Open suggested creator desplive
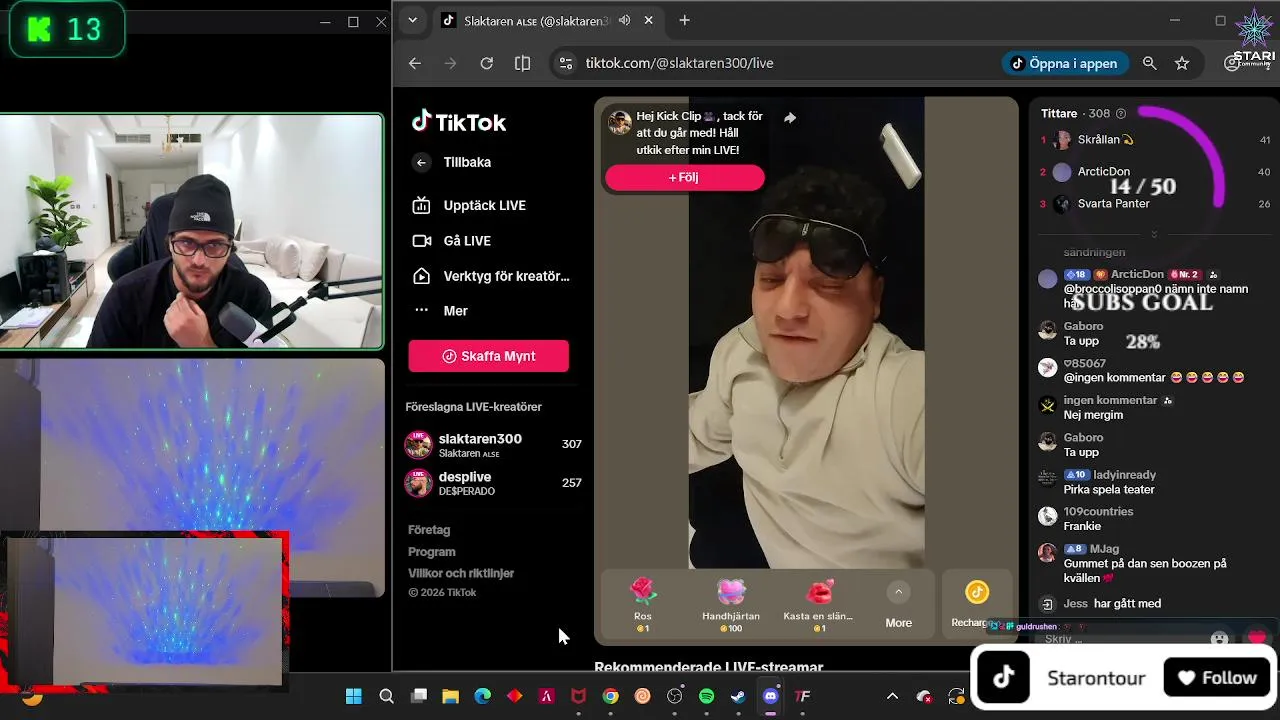This screenshot has height=720, width=1280. tap(493, 483)
